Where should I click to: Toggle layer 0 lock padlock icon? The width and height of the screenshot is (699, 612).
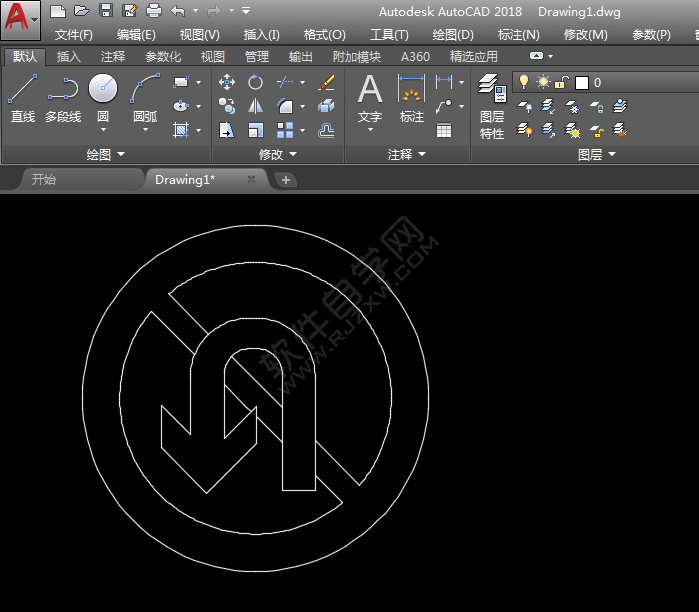(x=562, y=82)
